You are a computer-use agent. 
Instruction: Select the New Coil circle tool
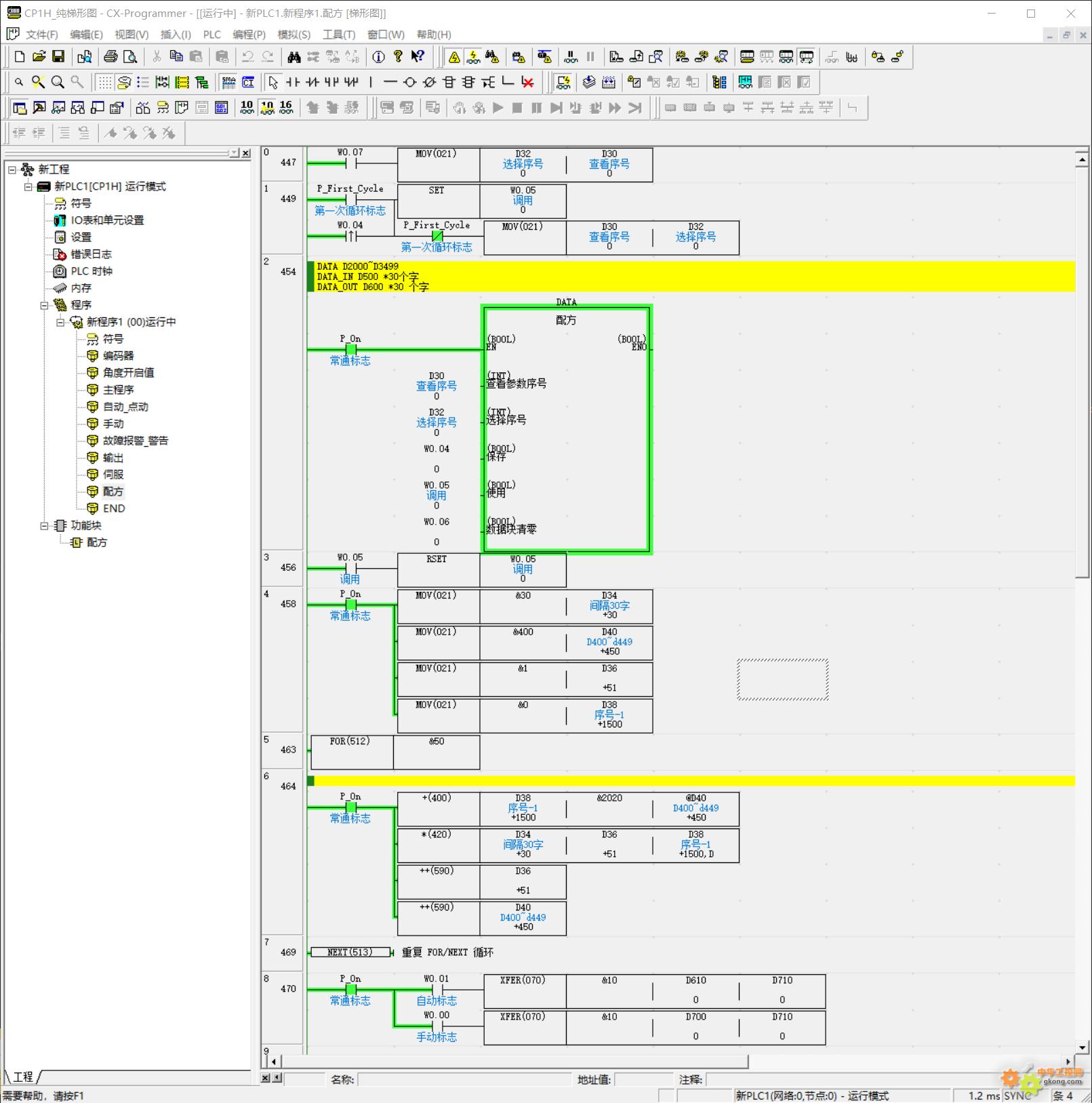[x=409, y=83]
